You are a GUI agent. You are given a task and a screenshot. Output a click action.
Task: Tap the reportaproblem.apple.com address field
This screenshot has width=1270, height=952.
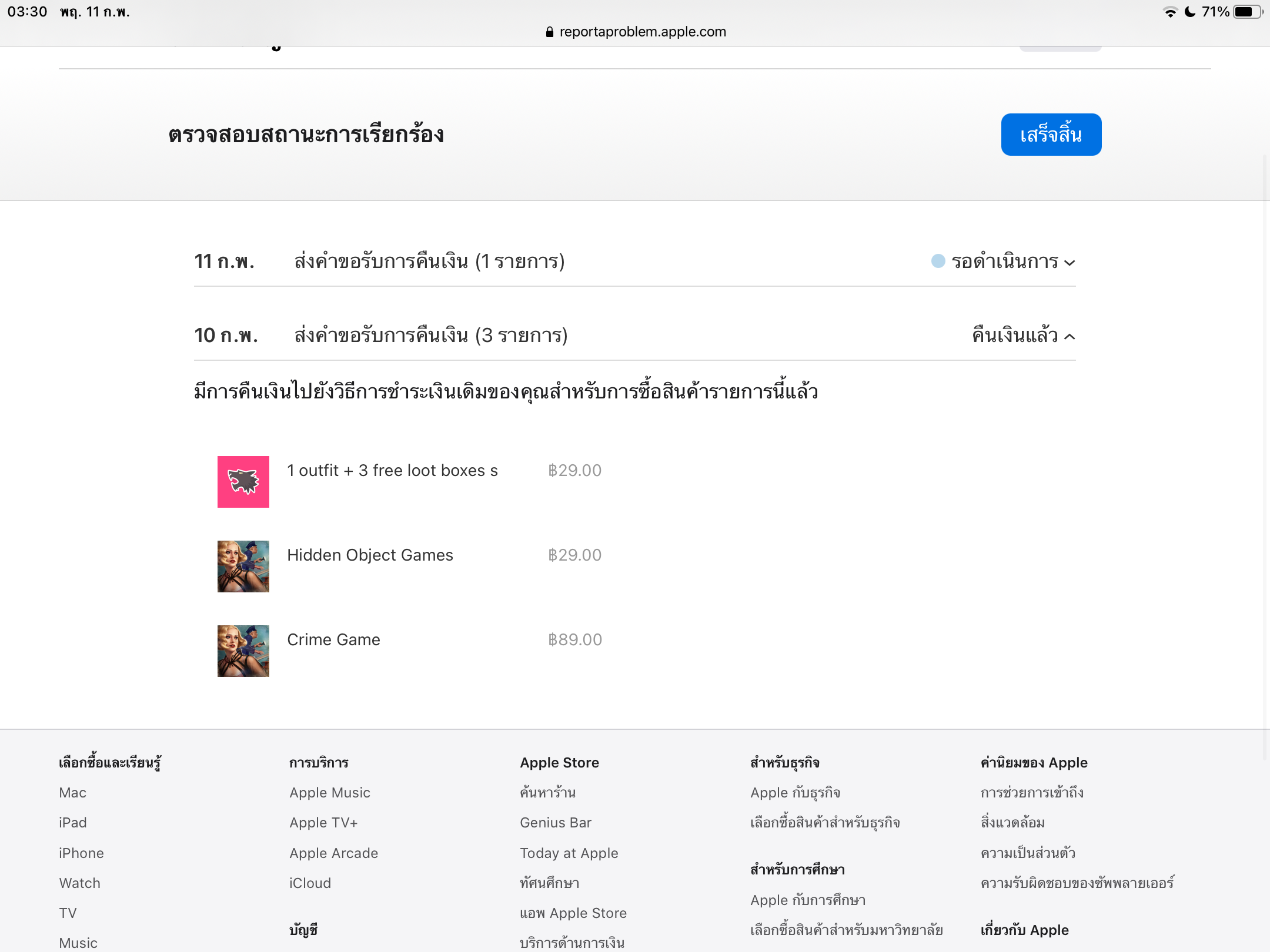coord(642,32)
